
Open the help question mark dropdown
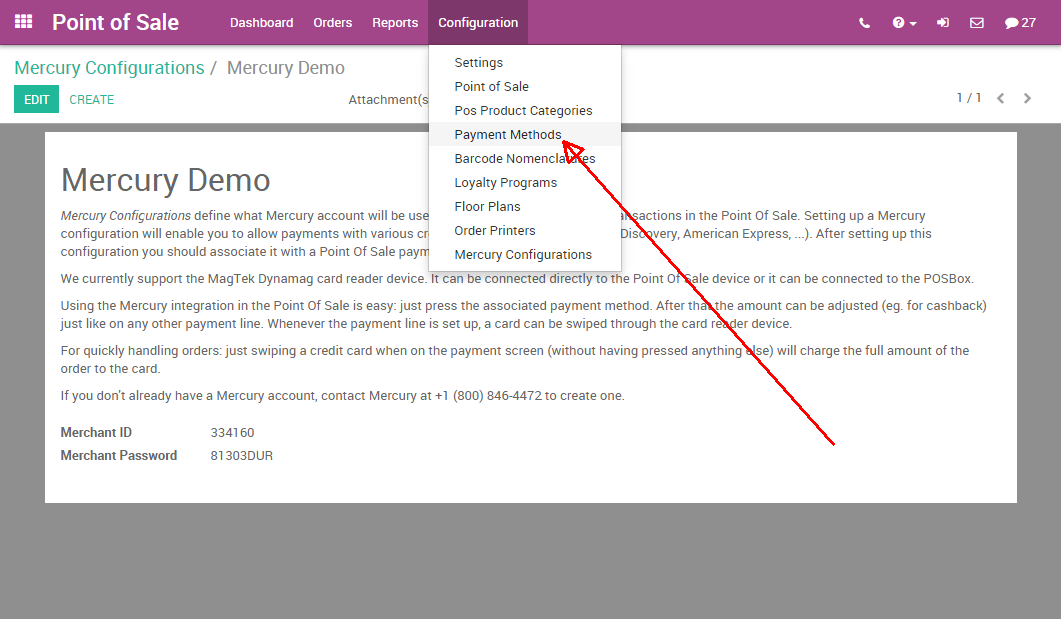coord(904,23)
